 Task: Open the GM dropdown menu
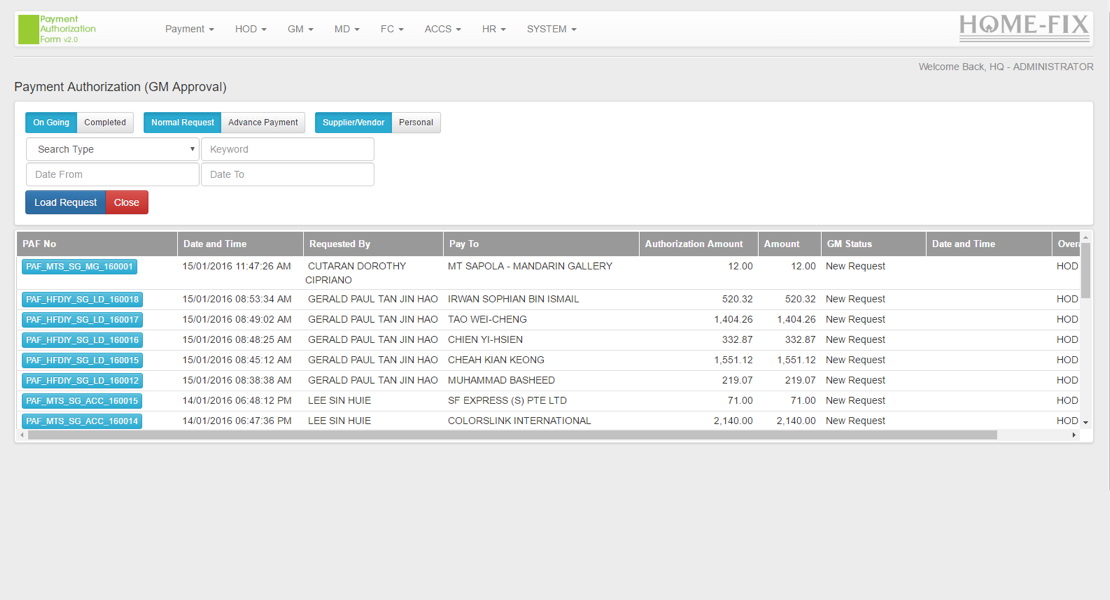tap(299, 29)
